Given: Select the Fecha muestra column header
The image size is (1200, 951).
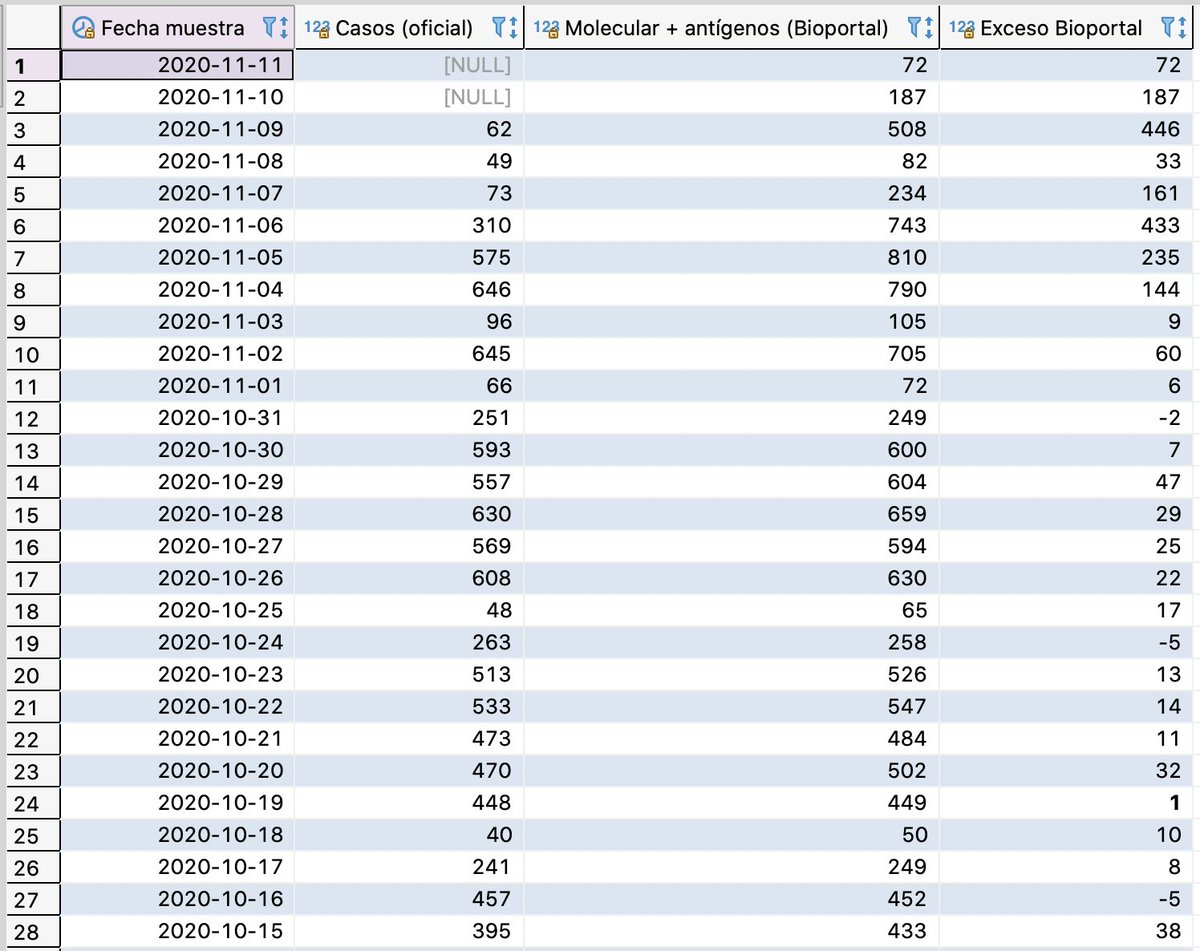Looking at the screenshot, I should click(x=178, y=29).
